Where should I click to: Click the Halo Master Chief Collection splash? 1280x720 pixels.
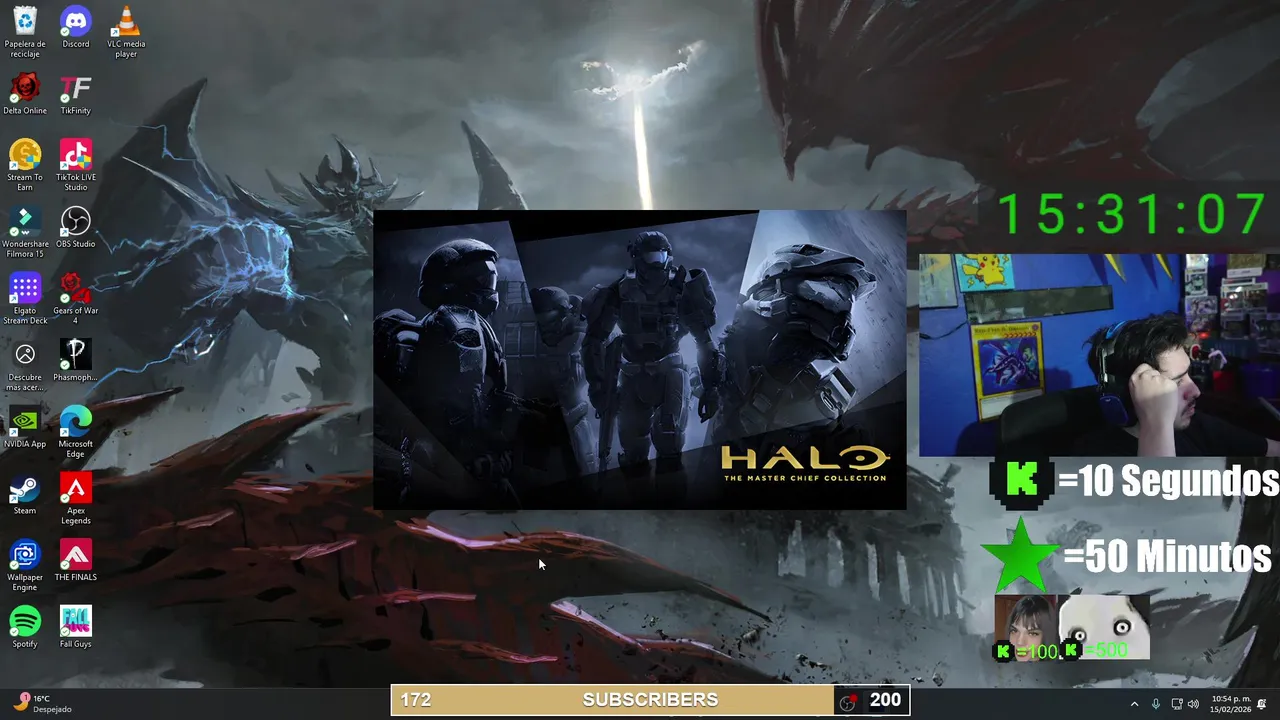(x=640, y=360)
